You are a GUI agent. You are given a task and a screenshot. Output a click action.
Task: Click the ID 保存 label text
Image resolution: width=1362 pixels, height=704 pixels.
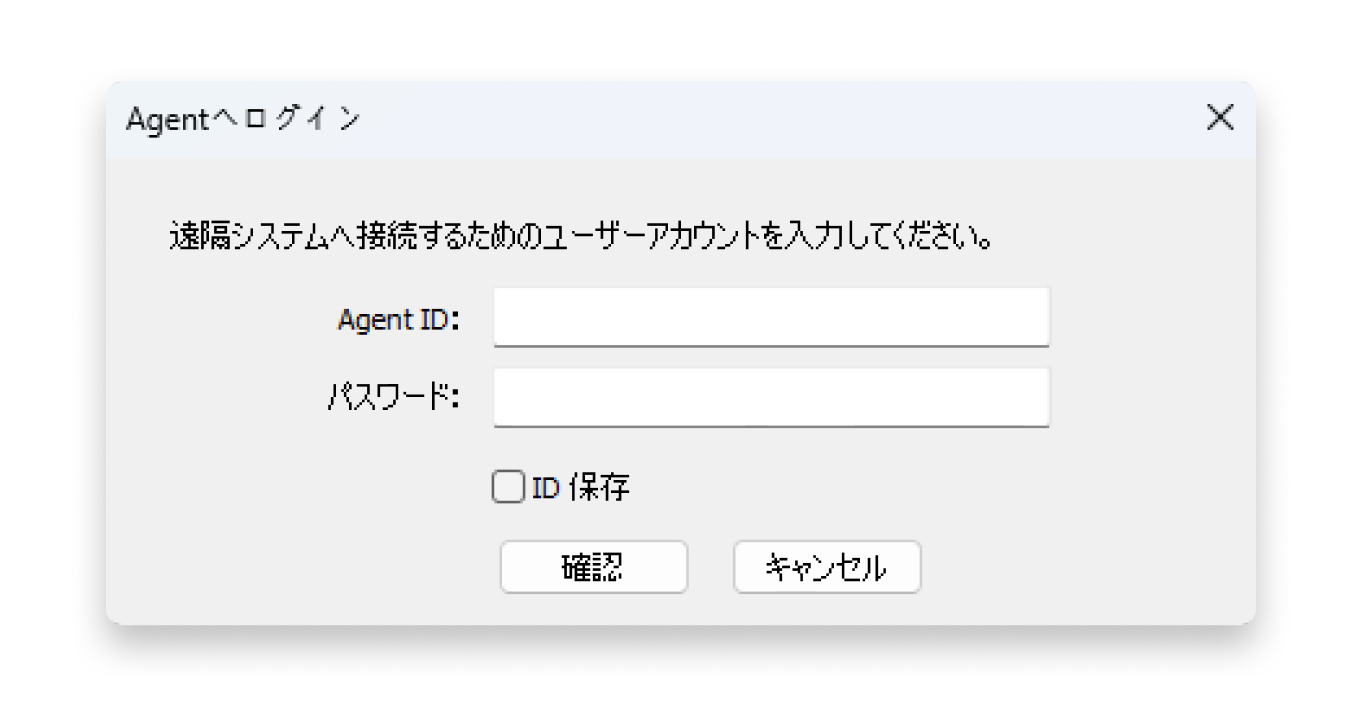(x=580, y=487)
